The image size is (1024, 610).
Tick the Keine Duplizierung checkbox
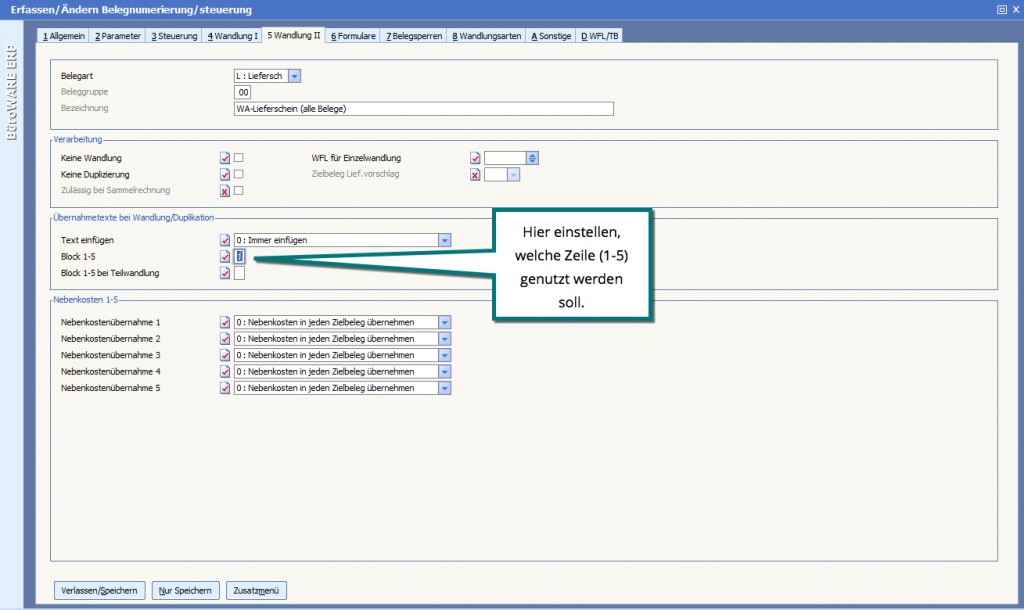point(239,174)
